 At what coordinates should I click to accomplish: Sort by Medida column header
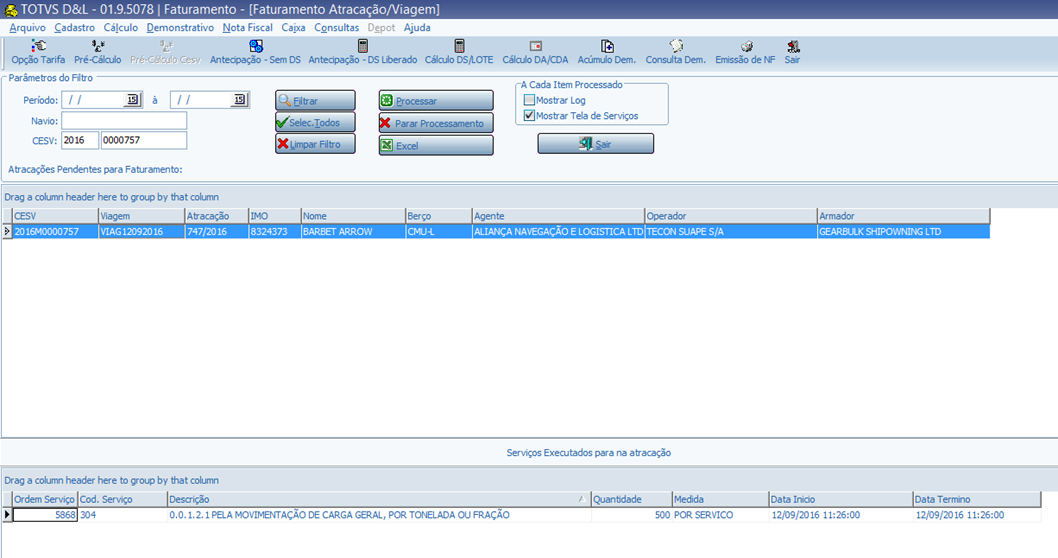point(721,499)
